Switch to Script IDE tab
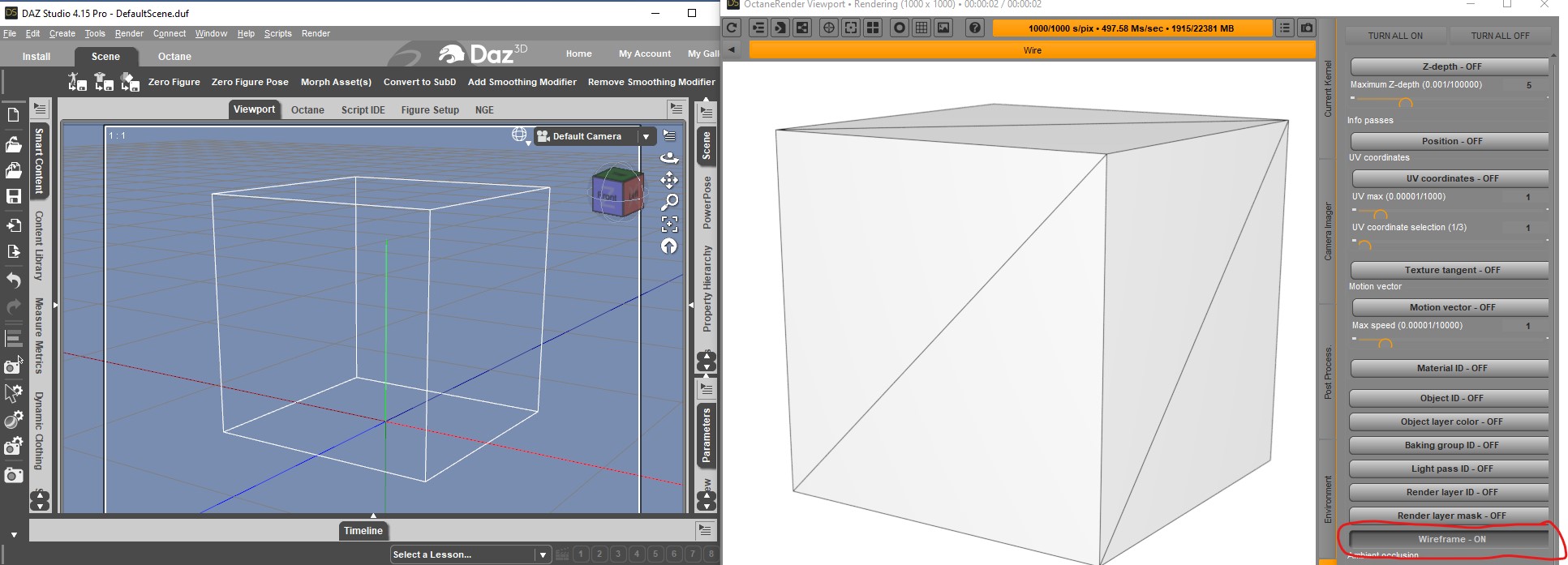This screenshot has width=1568, height=565. (363, 109)
